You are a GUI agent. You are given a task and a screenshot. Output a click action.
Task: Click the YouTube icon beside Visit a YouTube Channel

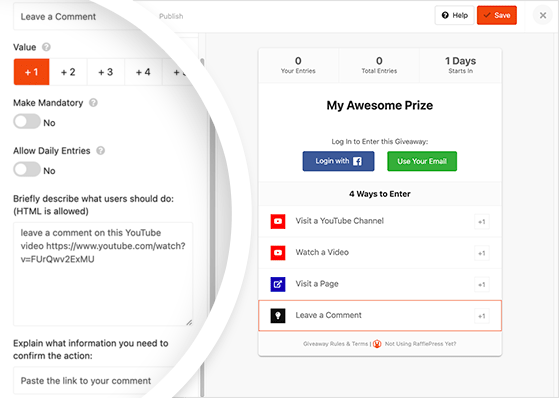[x=278, y=221]
